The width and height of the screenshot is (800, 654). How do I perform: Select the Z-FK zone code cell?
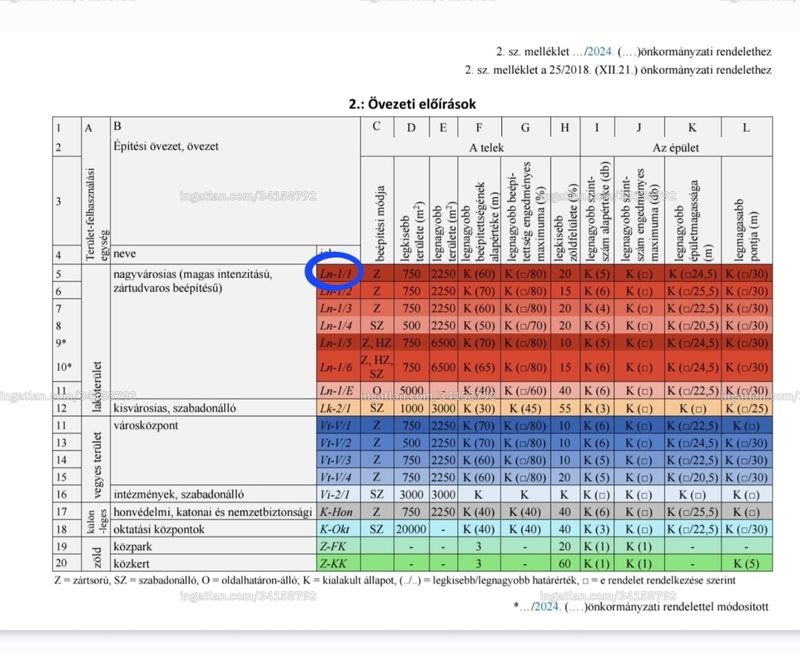coord(336,546)
